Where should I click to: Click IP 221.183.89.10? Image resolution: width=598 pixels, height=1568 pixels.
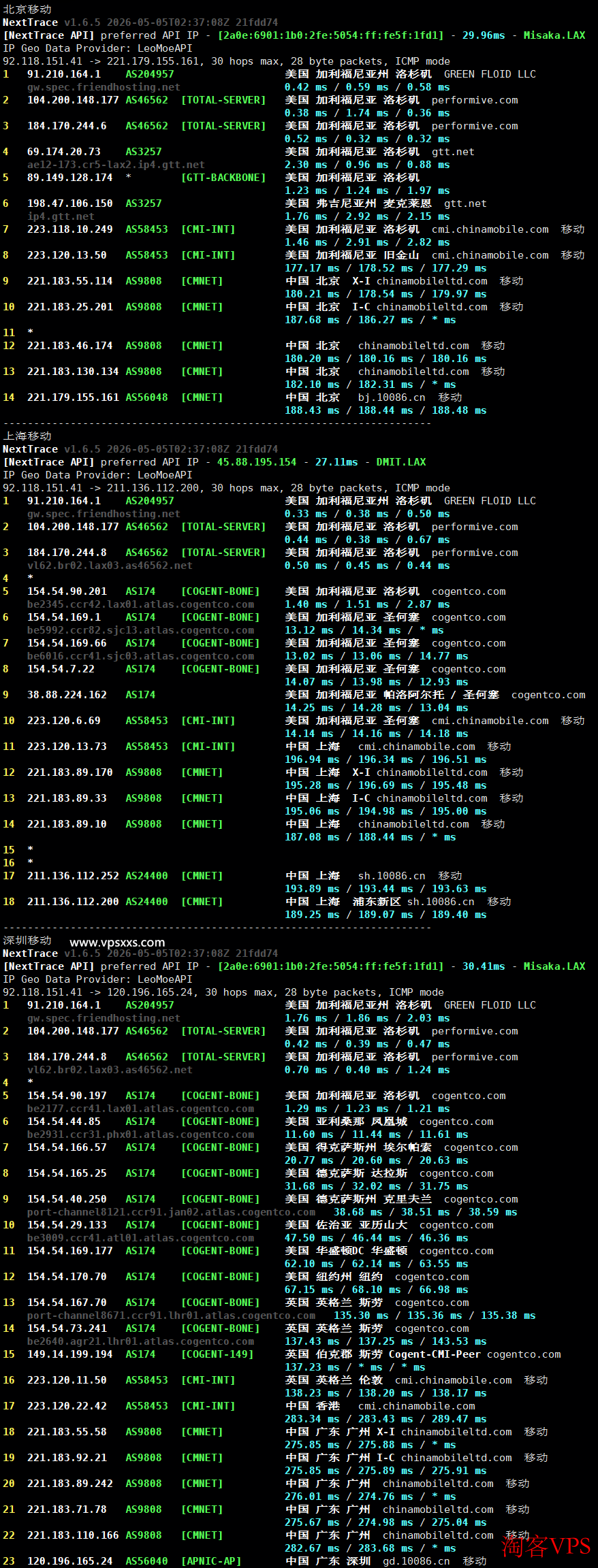tap(67, 824)
